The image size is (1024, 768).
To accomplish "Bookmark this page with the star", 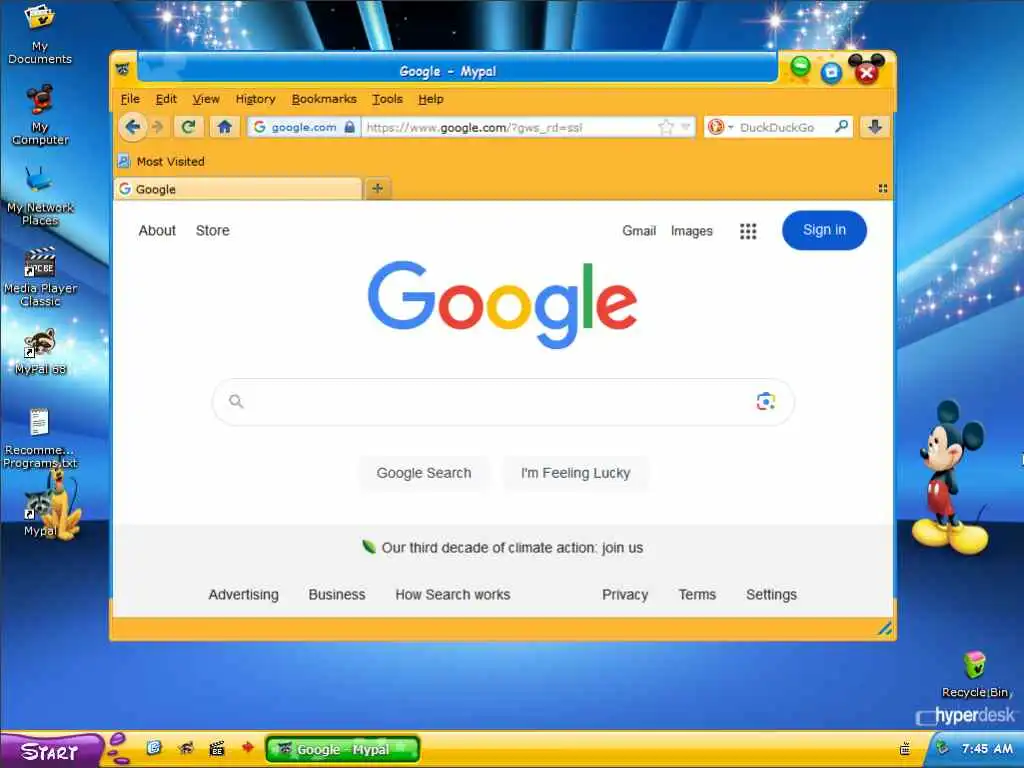I will [665, 127].
